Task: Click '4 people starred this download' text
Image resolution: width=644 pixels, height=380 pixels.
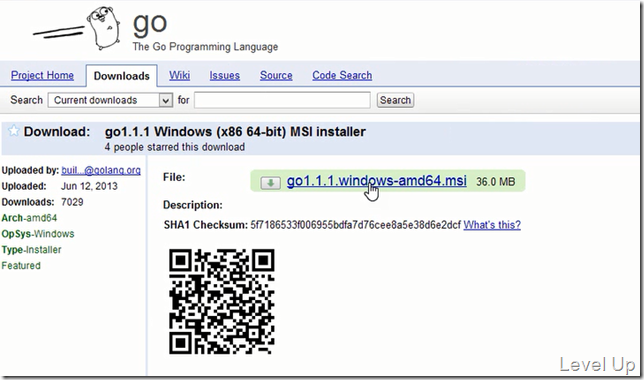Action: (175, 147)
